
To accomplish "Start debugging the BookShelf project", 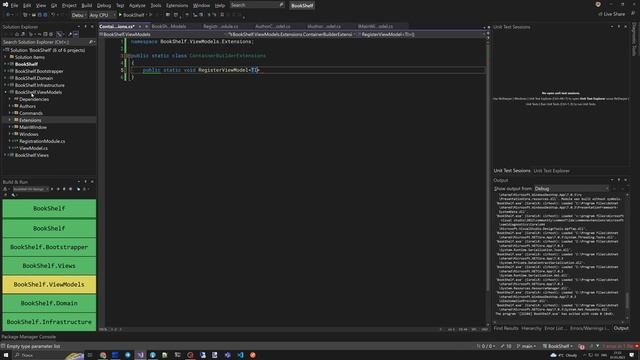I will [131, 15].
